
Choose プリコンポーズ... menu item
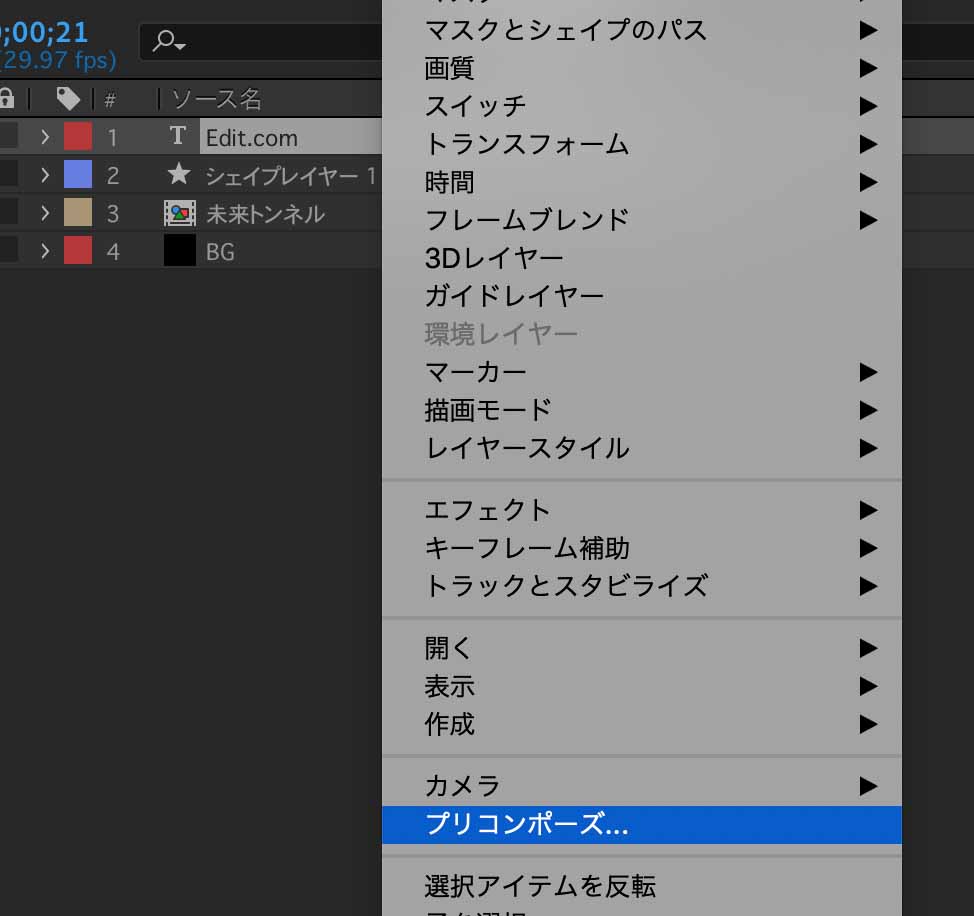[x=642, y=825]
